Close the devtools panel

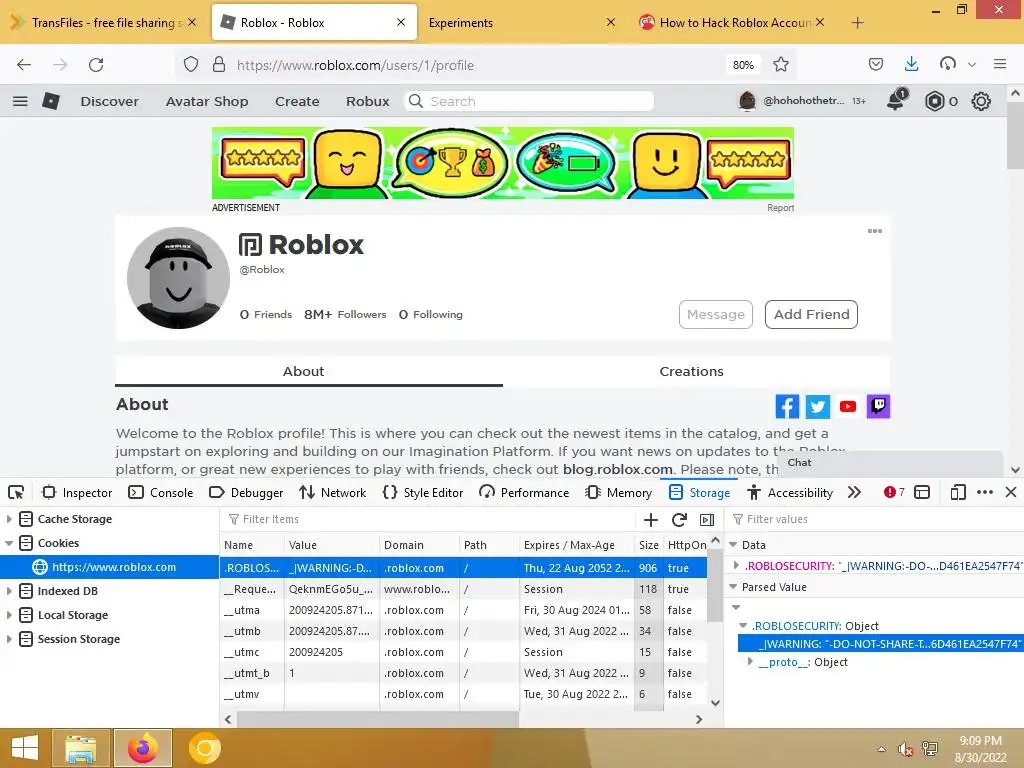(1011, 492)
